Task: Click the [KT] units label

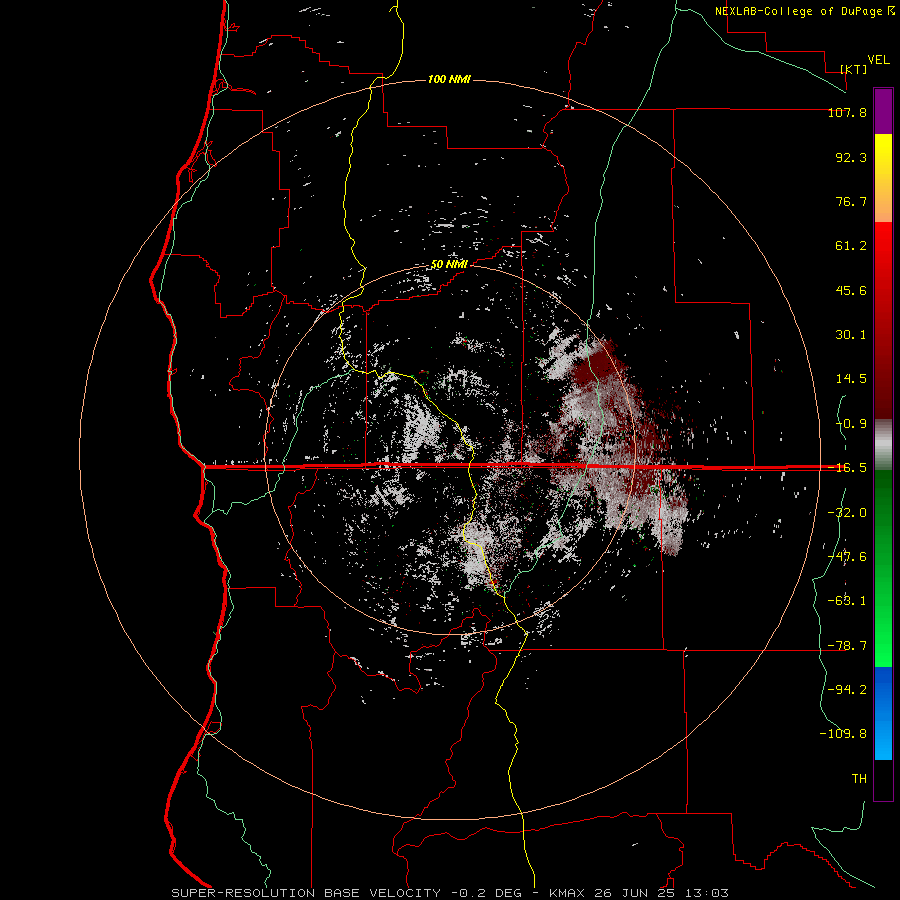Action: (x=854, y=69)
